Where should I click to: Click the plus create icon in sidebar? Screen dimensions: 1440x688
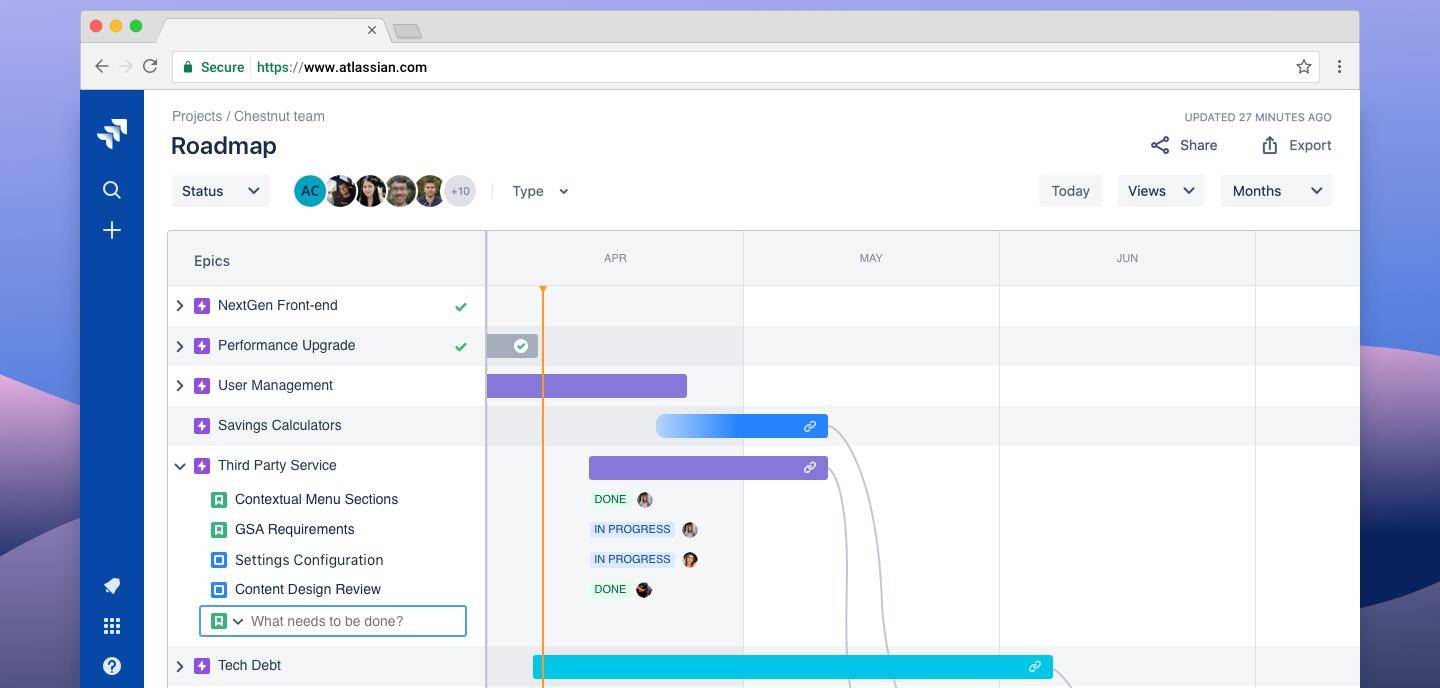pos(112,230)
